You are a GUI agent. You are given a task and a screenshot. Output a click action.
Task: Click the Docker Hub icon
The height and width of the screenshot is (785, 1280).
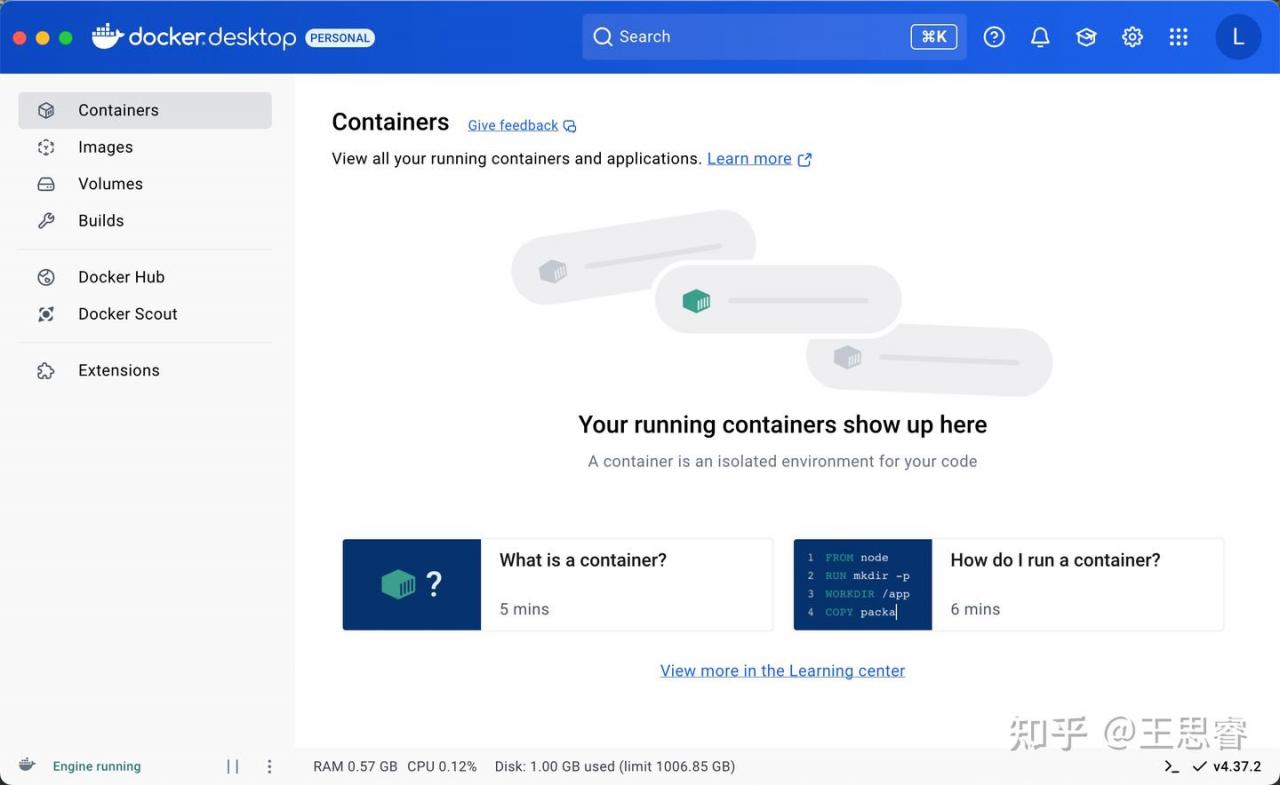46,277
